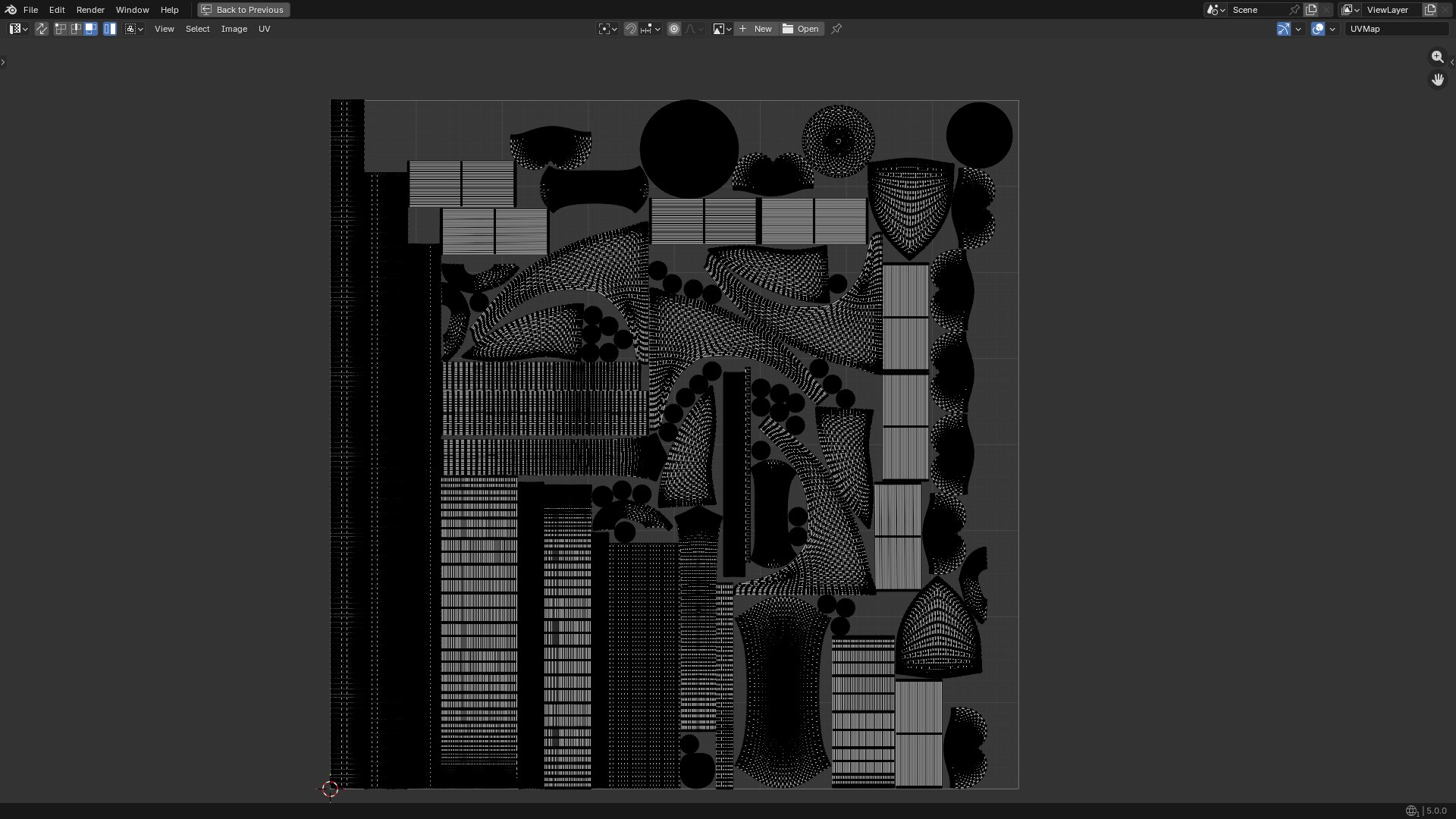Image resolution: width=1456 pixels, height=819 pixels.
Task: Click the UVMap field
Action: (x=1397, y=29)
